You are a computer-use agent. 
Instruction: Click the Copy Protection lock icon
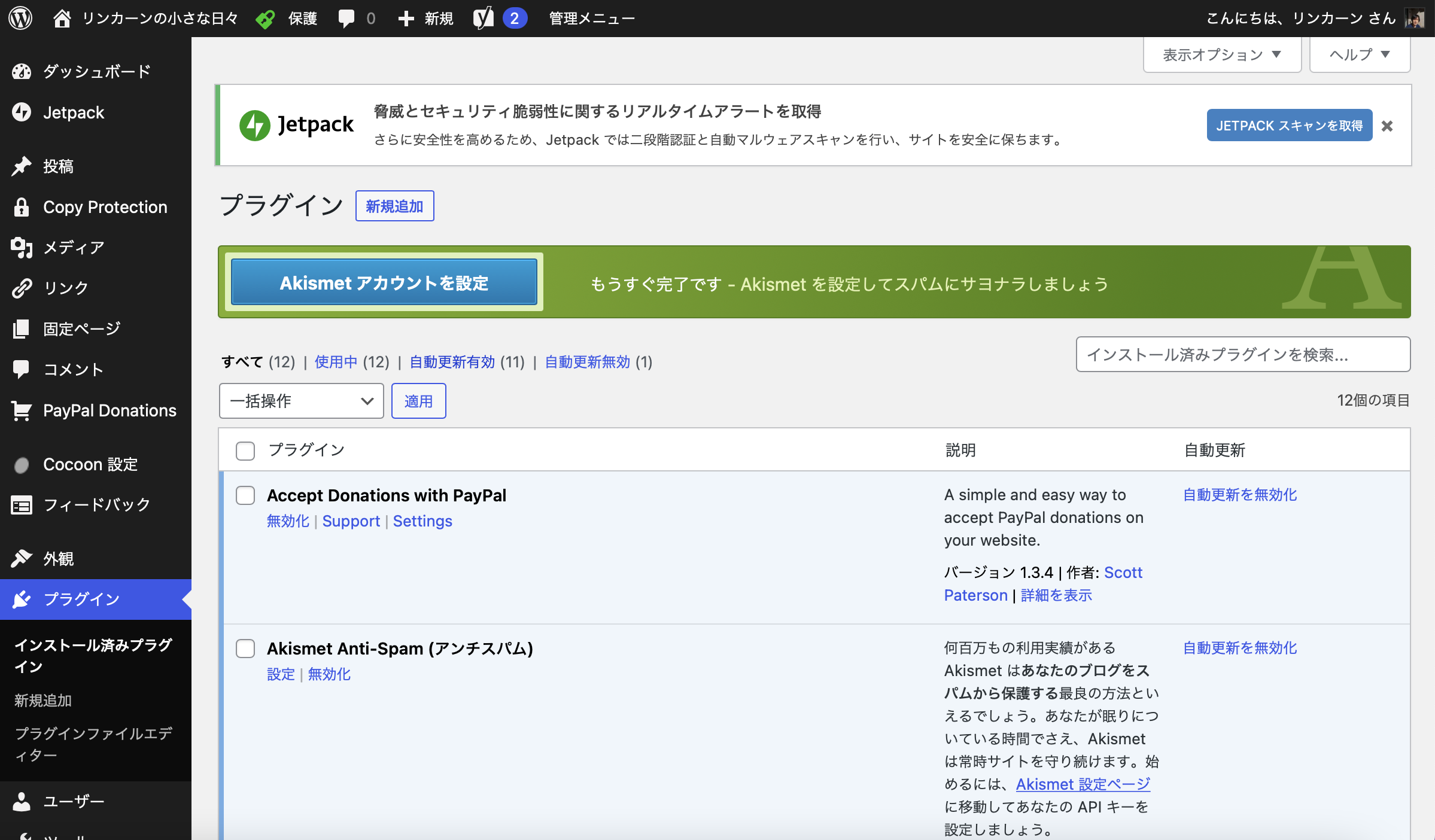click(x=22, y=207)
